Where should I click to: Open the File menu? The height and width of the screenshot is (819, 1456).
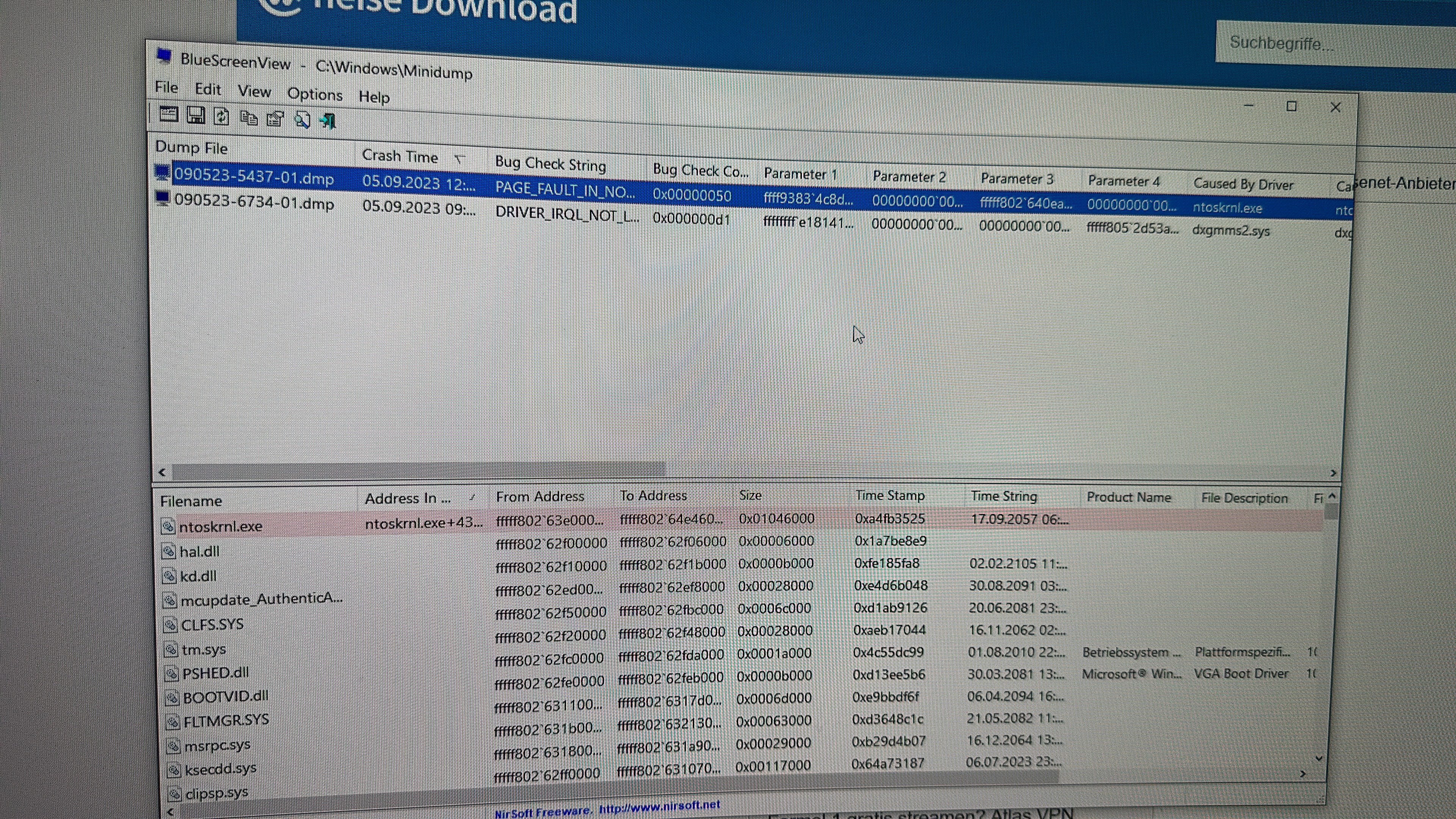[166, 88]
